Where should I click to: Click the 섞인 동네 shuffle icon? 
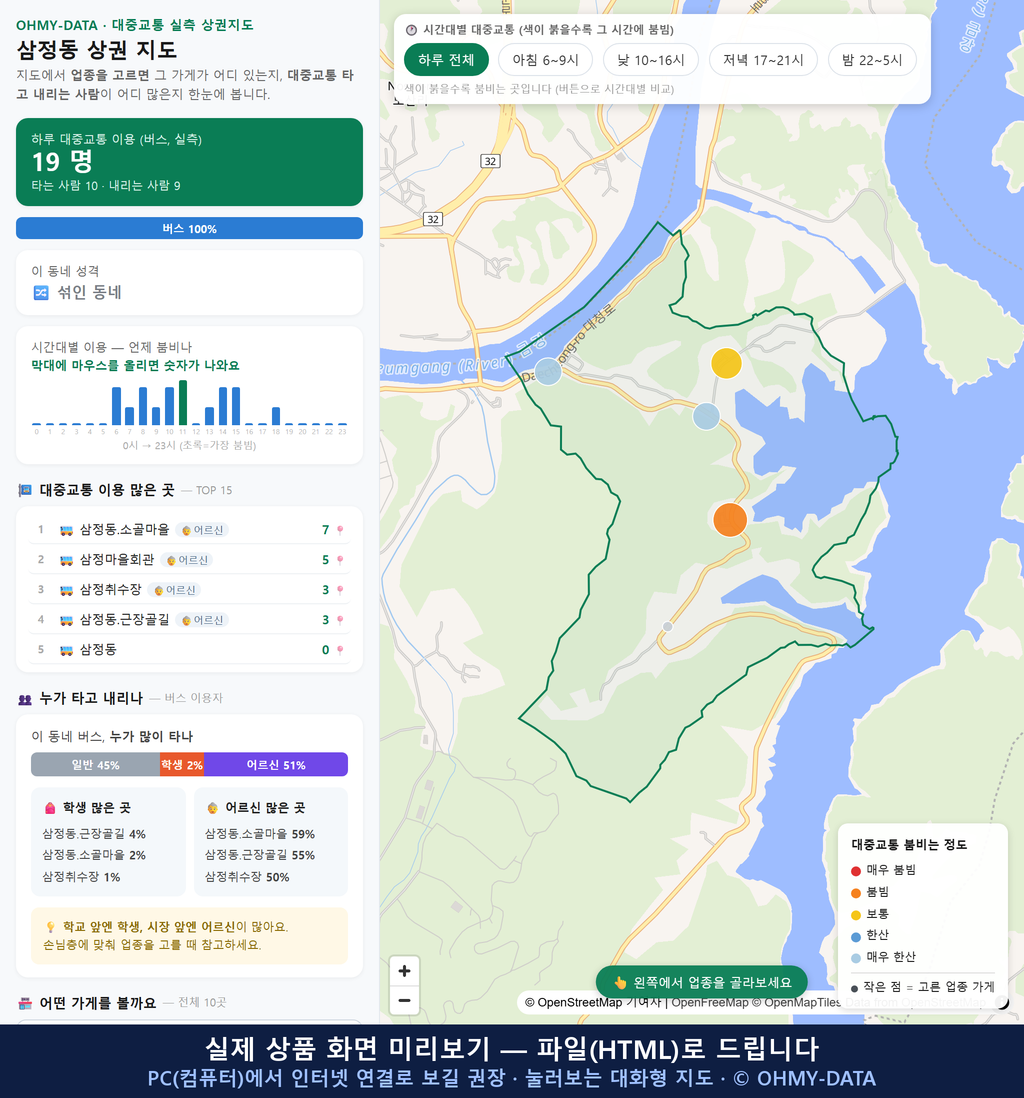click(41, 293)
